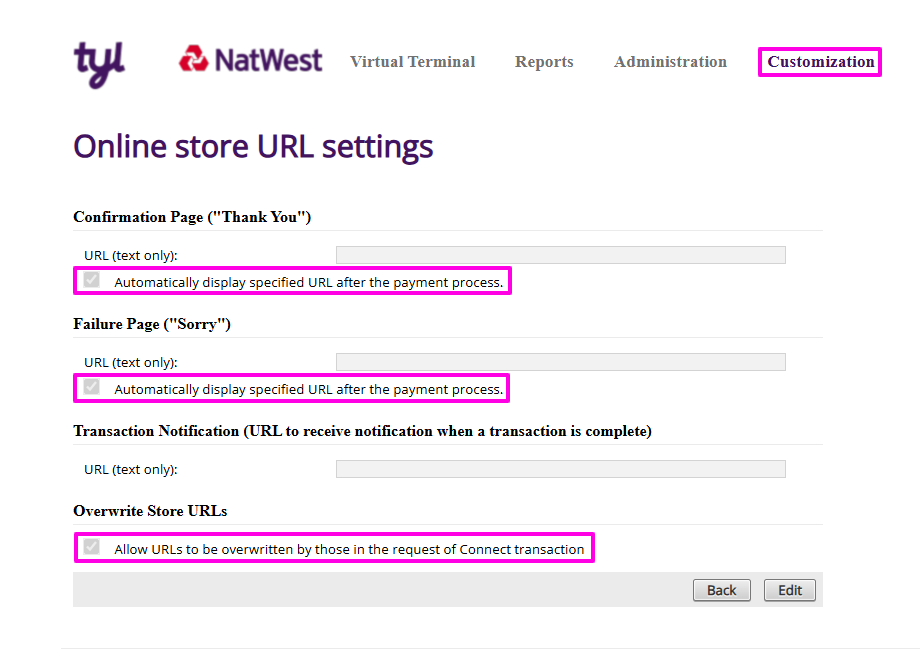Open the Virtual Terminal menu
920x650 pixels.
pos(412,62)
